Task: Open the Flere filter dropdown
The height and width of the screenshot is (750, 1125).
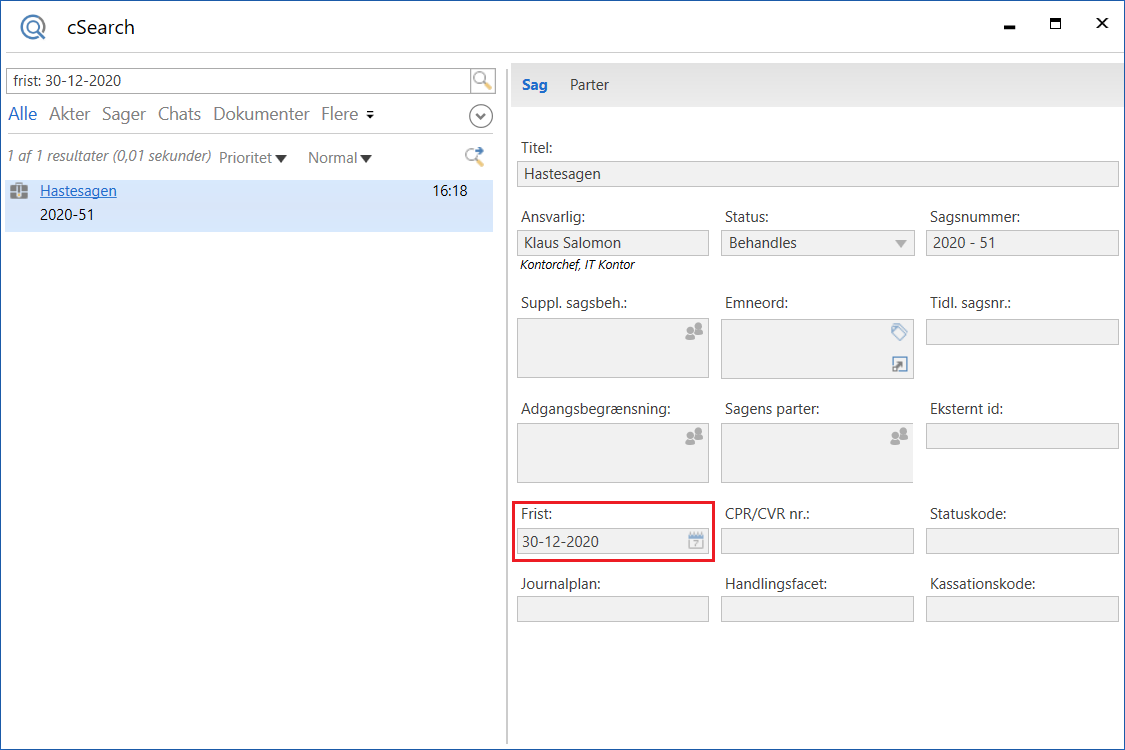Action: (347, 114)
